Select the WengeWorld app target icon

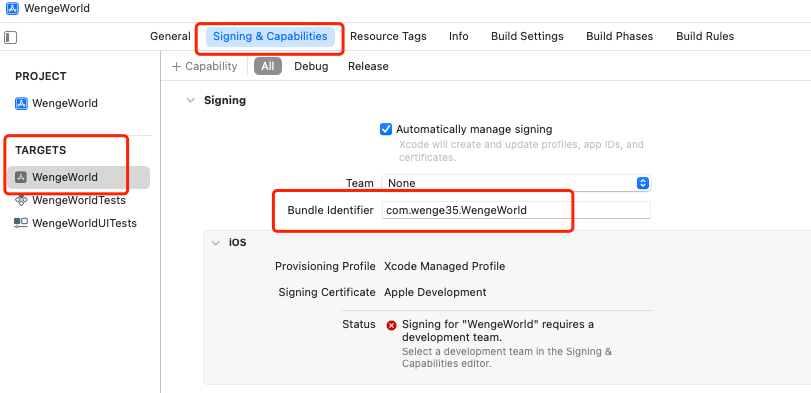coord(21,177)
